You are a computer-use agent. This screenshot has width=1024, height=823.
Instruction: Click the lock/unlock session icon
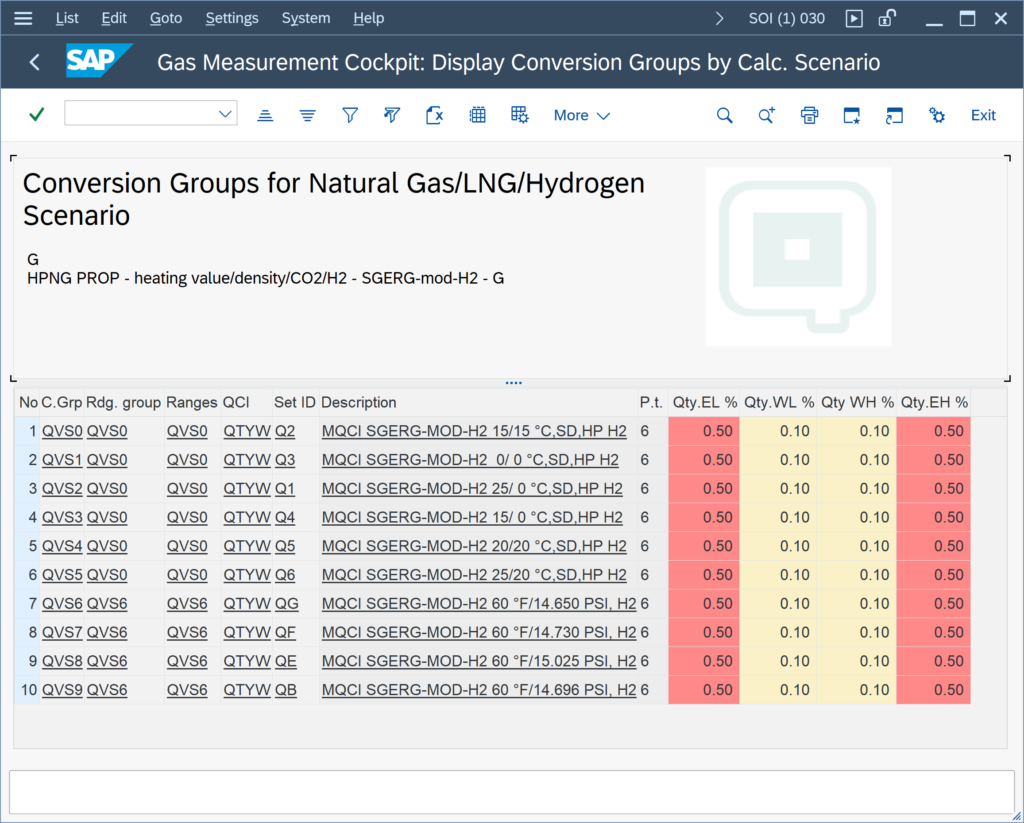pos(886,18)
